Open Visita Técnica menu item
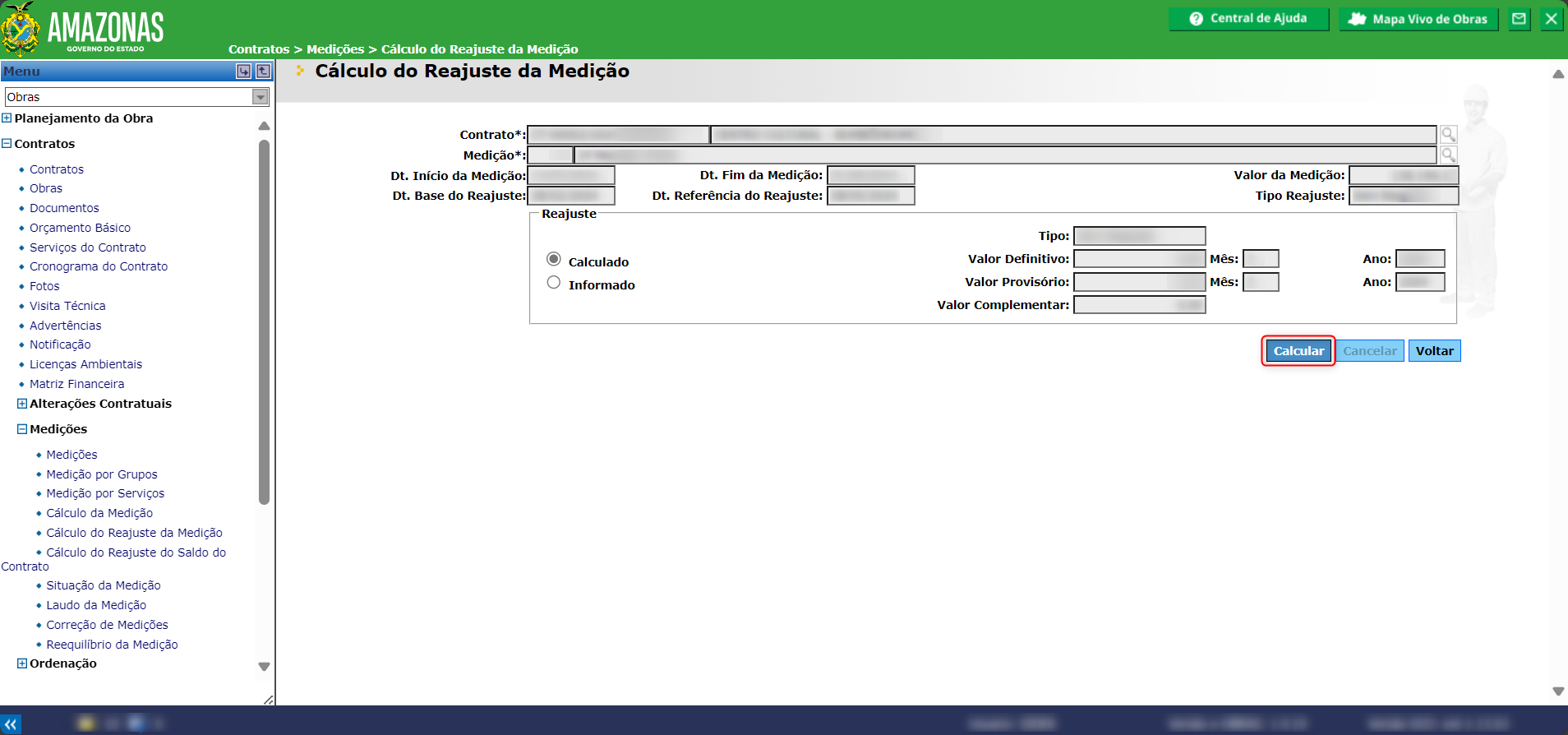 (x=67, y=306)
